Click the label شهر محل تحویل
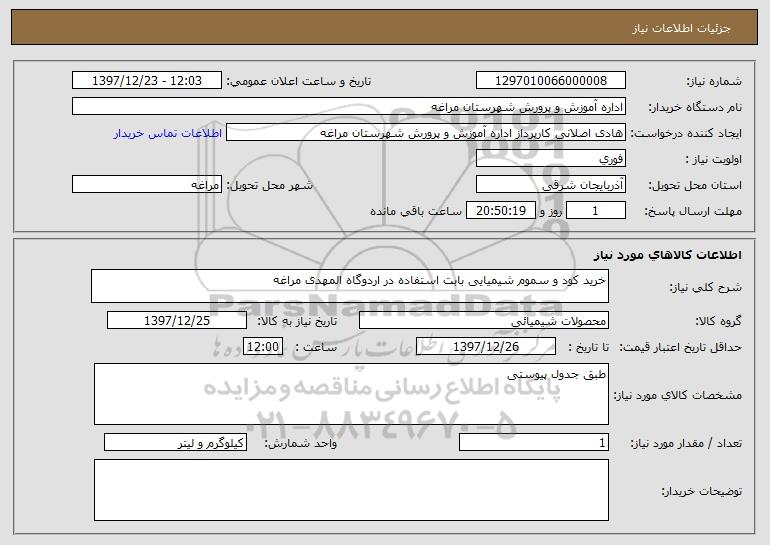Viewport: 770px width, 545px height. click(x=269, y=185)
